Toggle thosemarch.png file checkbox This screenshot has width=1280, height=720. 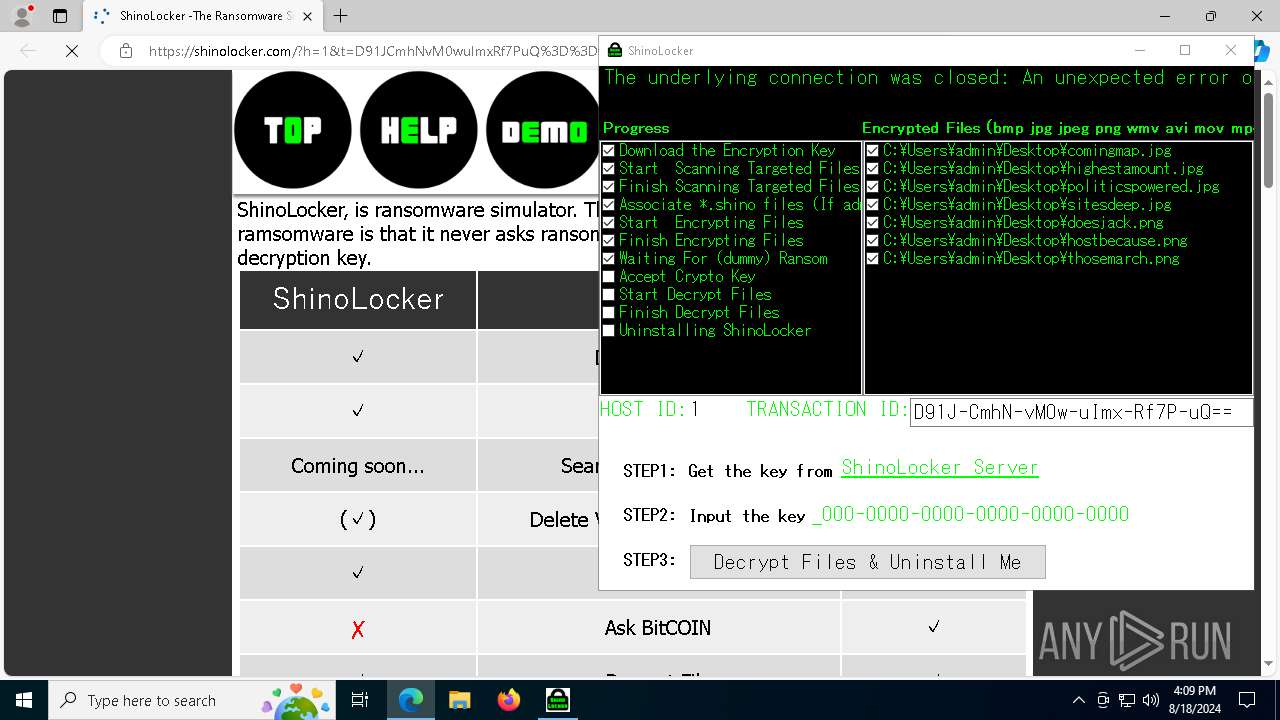pos(872,258)
